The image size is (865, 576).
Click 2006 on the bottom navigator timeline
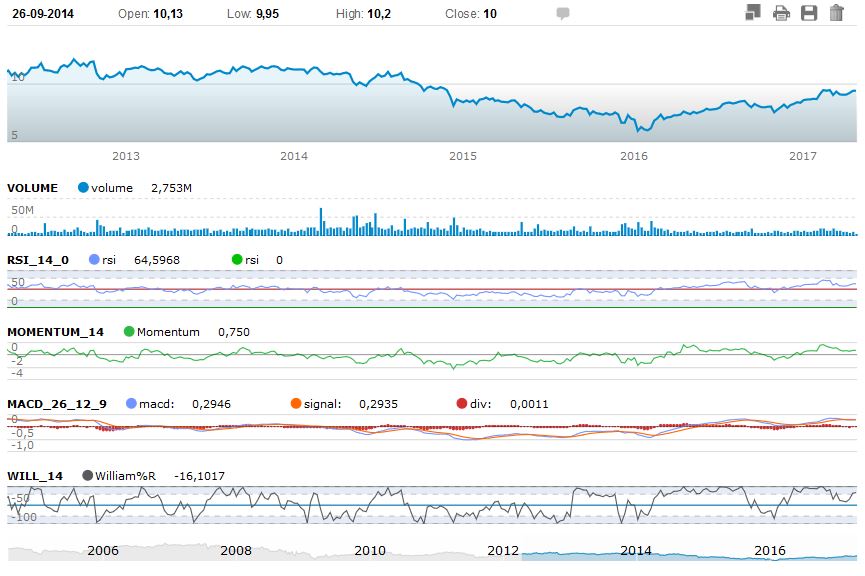click(x=103, y=551)
